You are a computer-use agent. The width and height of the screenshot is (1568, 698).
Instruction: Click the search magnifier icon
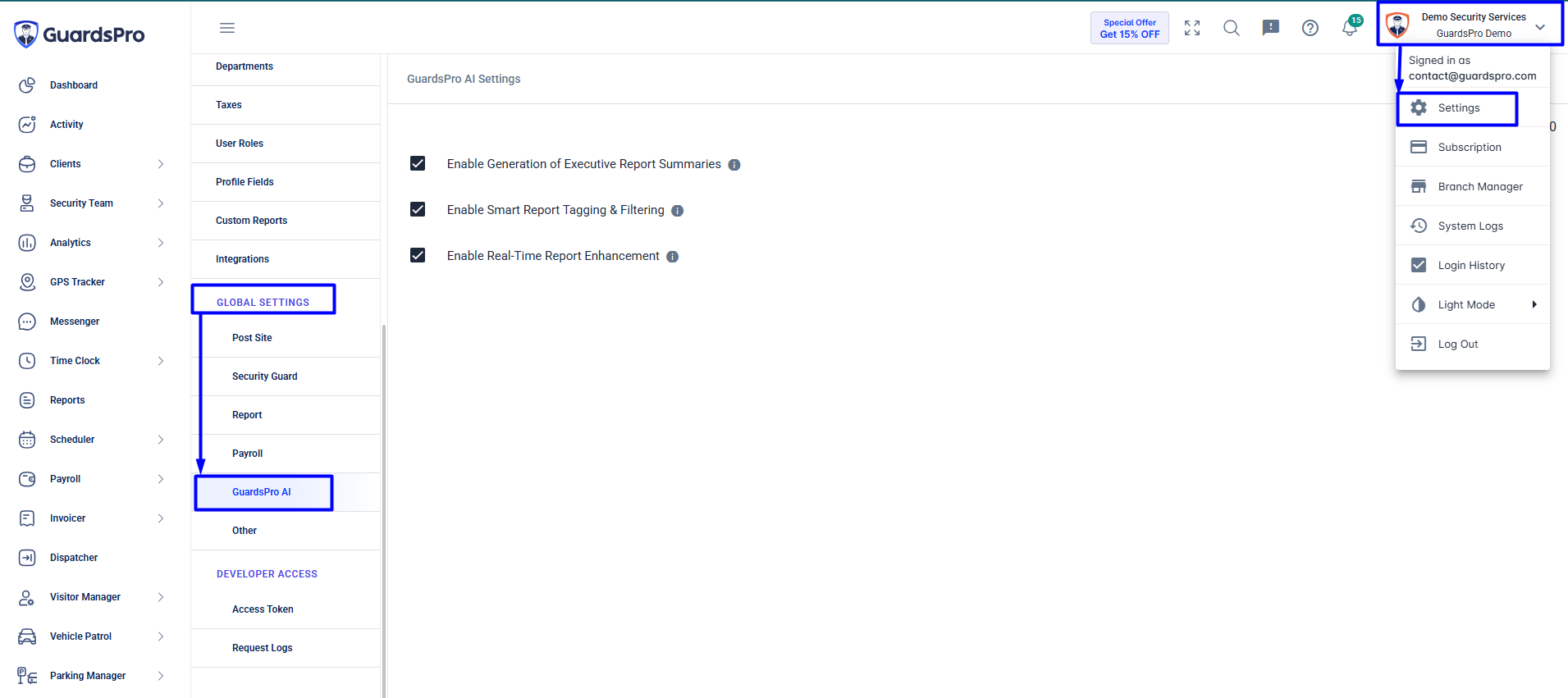pyautogui.click(x=1232, y=28)
